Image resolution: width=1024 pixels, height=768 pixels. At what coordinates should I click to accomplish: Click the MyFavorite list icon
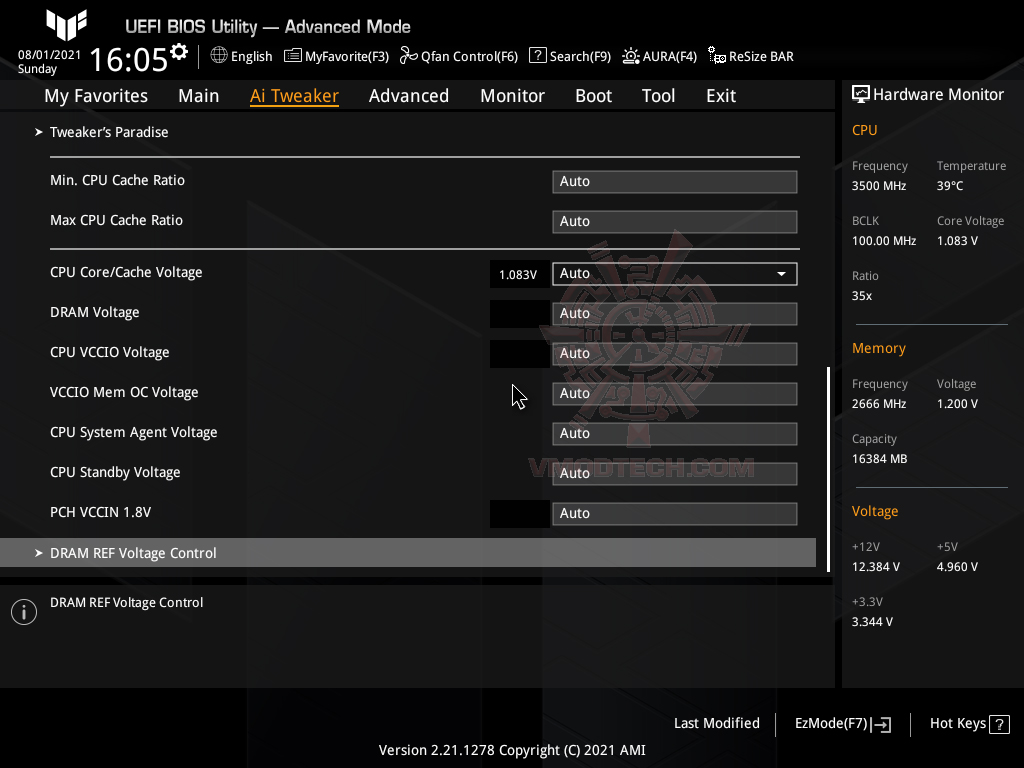pos(293,56)
